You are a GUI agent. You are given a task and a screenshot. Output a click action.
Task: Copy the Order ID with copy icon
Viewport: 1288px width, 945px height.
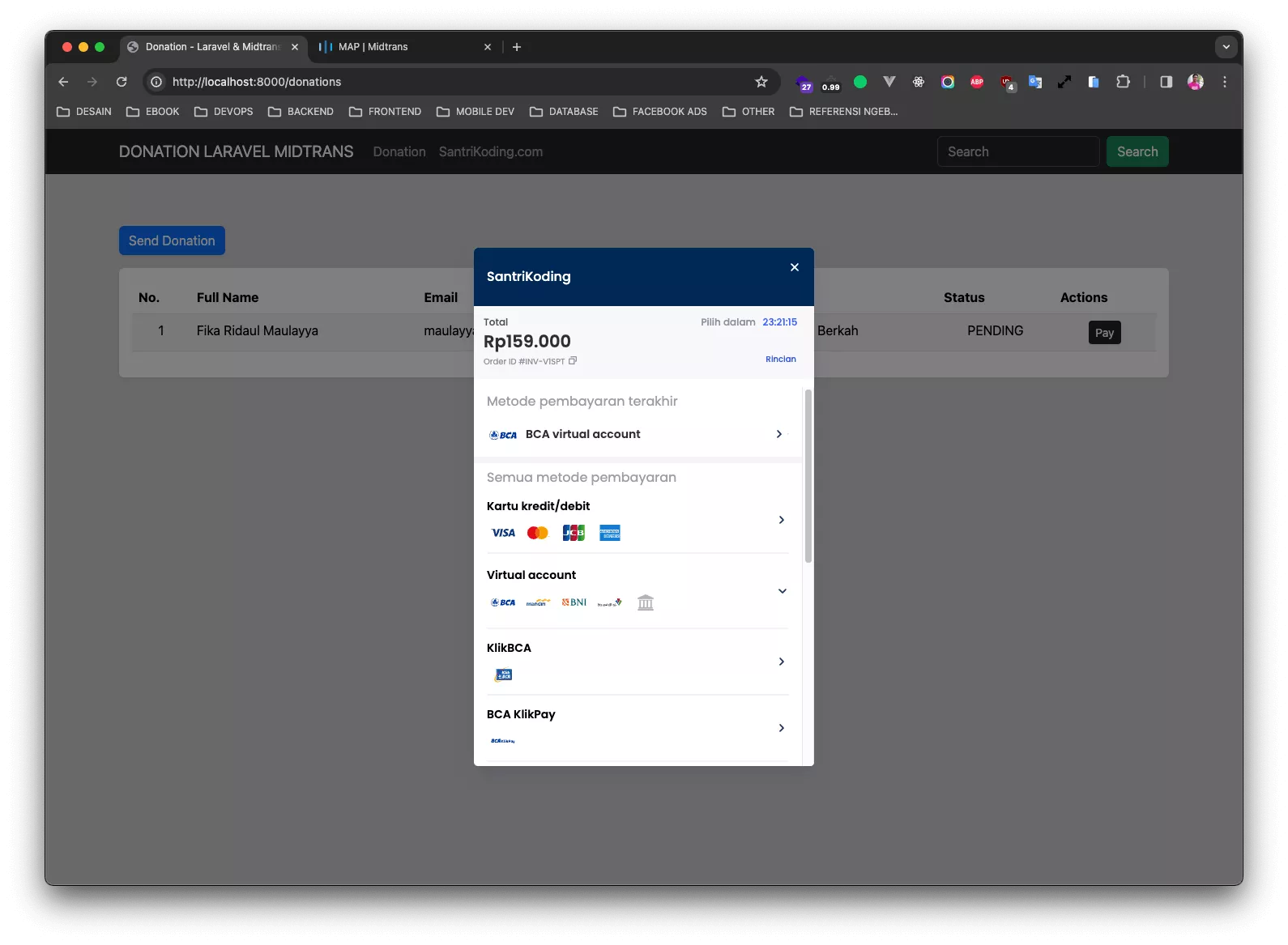click(573, 361)
